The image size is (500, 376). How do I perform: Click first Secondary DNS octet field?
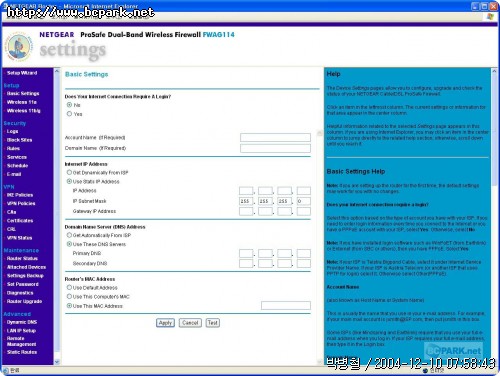[x=246, y=263]
